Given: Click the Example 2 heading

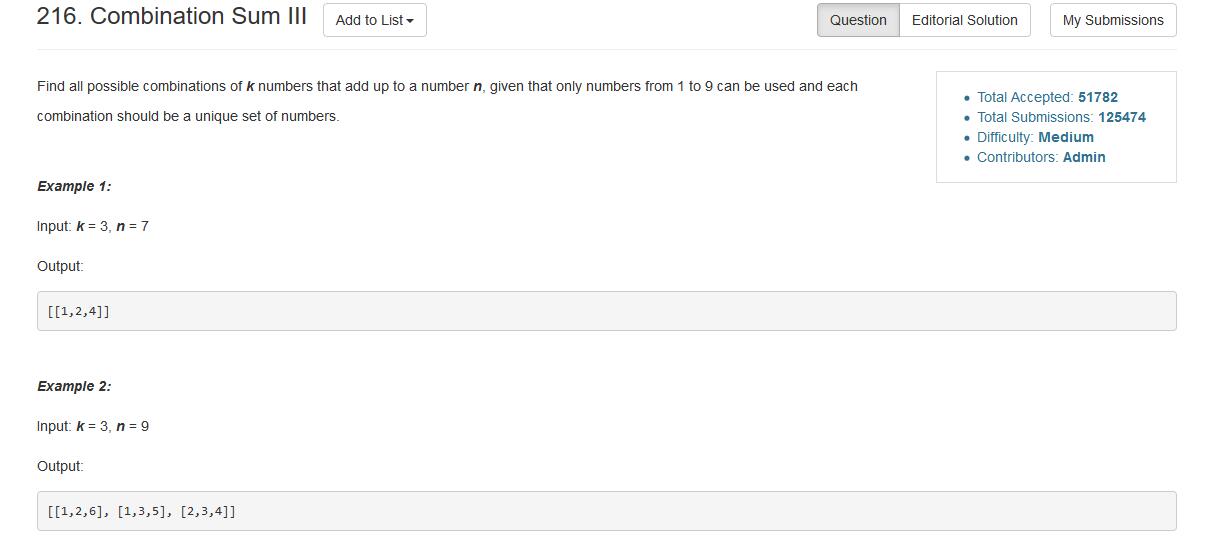Looking at the screenshot, I should pos(74,386).
